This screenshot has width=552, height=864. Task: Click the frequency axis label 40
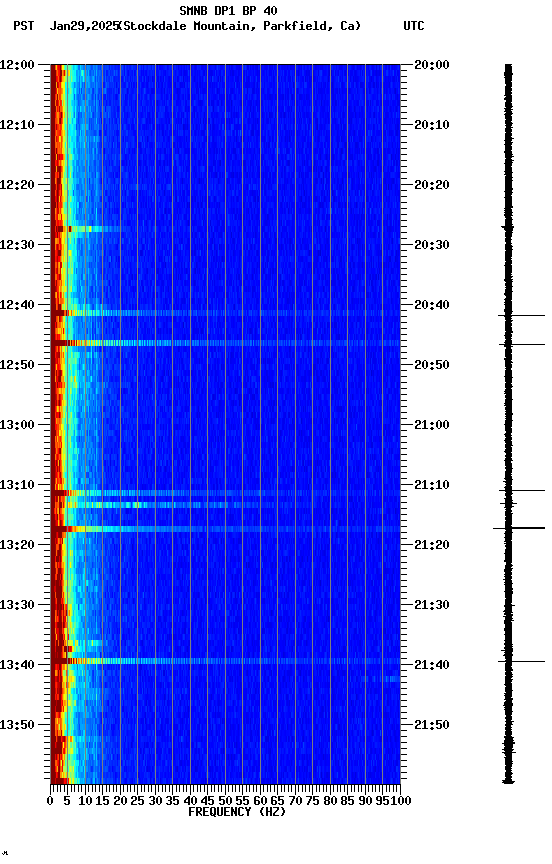tap(190, 801)
